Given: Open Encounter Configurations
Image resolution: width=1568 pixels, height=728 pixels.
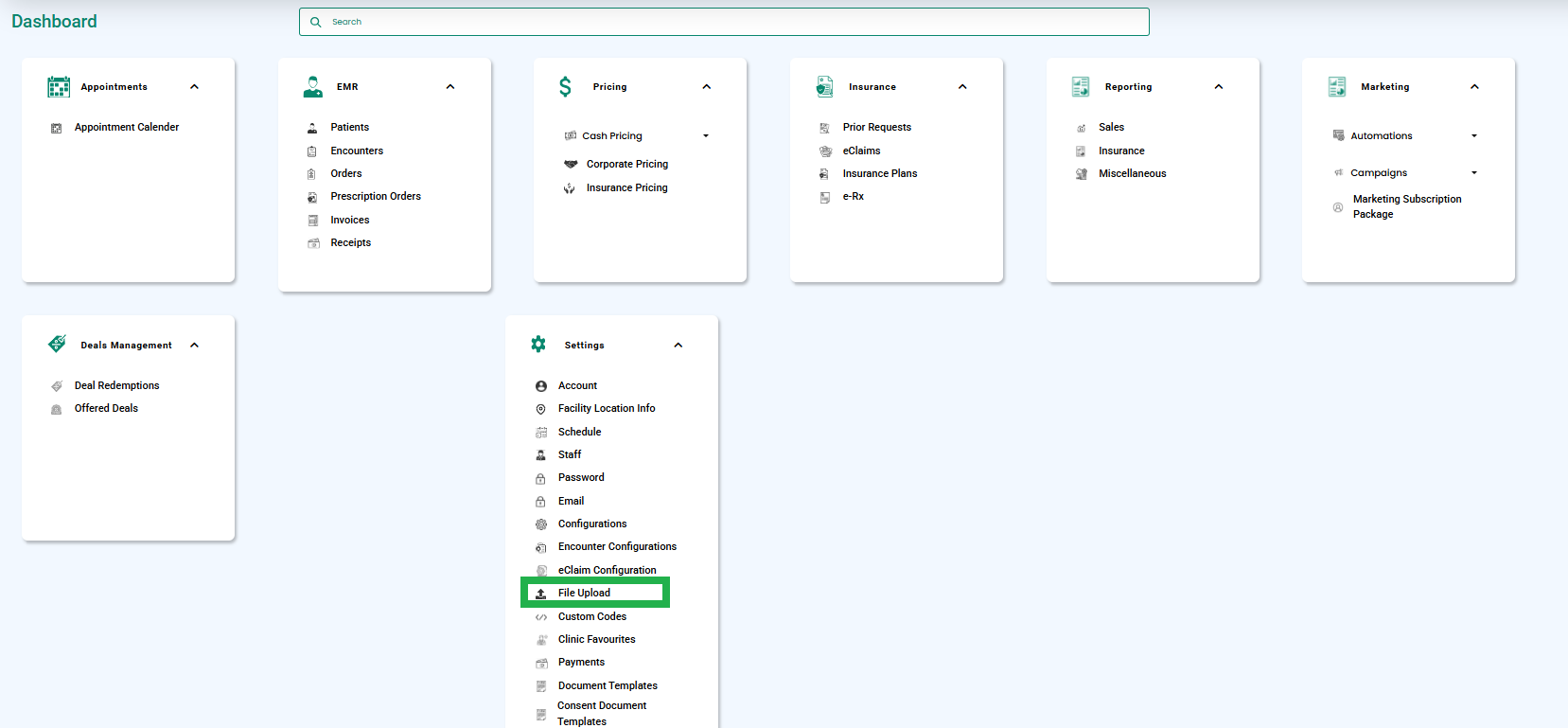Looking at the screenshot, I should tap(617, 547).
